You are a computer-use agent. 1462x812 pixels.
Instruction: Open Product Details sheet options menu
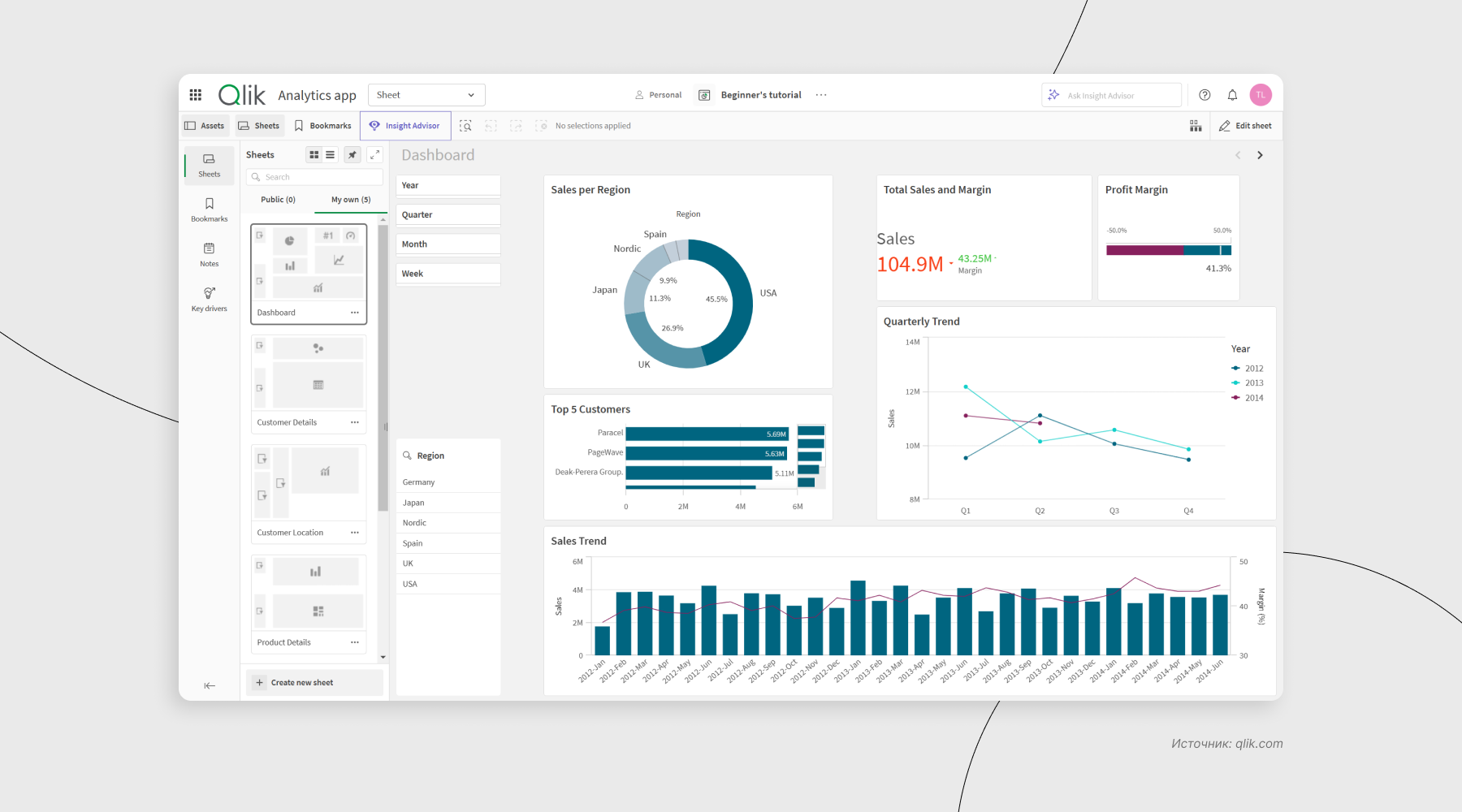pos(355,642)
